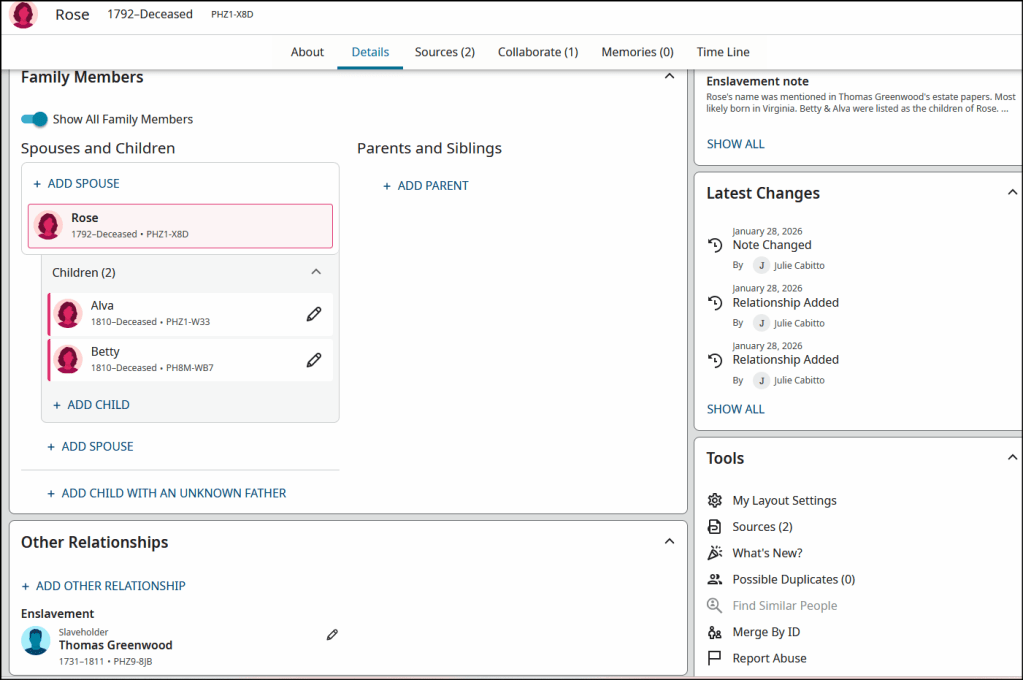Edit Alva's relationship with pencil icon
Viewport: 1023px width, 680px height.
point(314,314)
